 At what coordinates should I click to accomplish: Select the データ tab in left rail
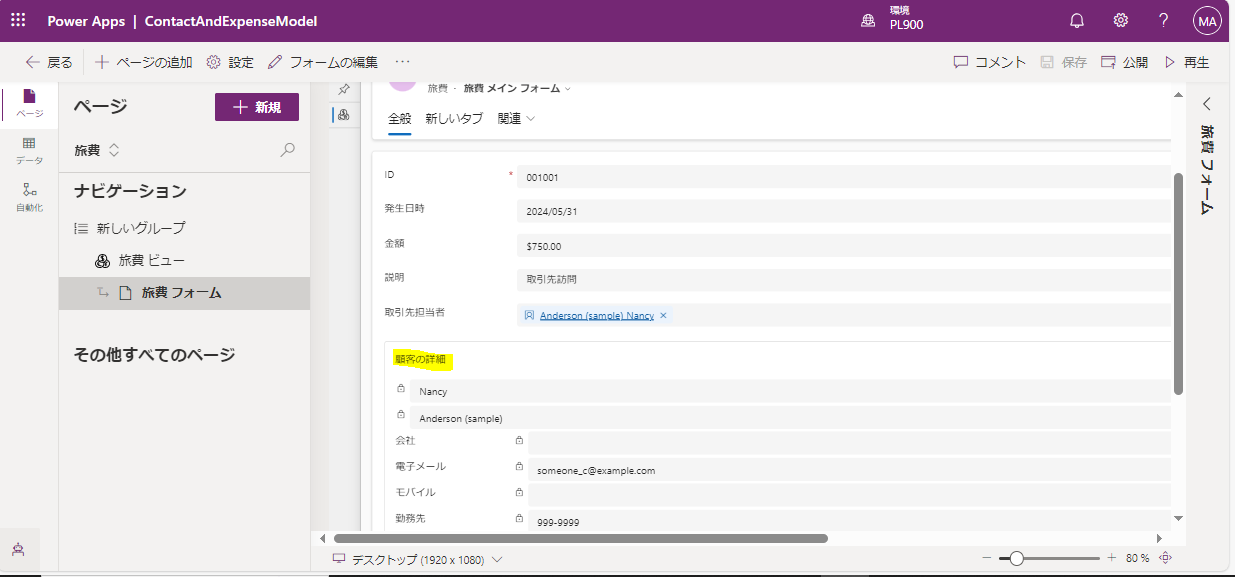(x=29, y=151)
